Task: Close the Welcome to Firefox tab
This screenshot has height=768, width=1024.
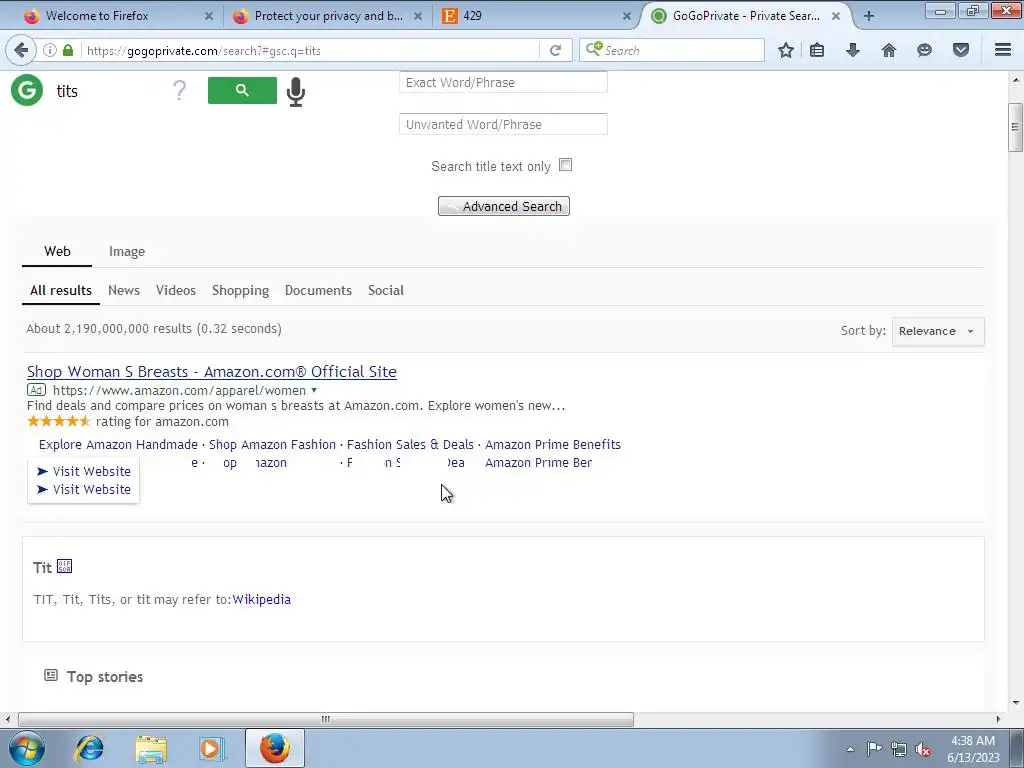Action: click(208, 16)
